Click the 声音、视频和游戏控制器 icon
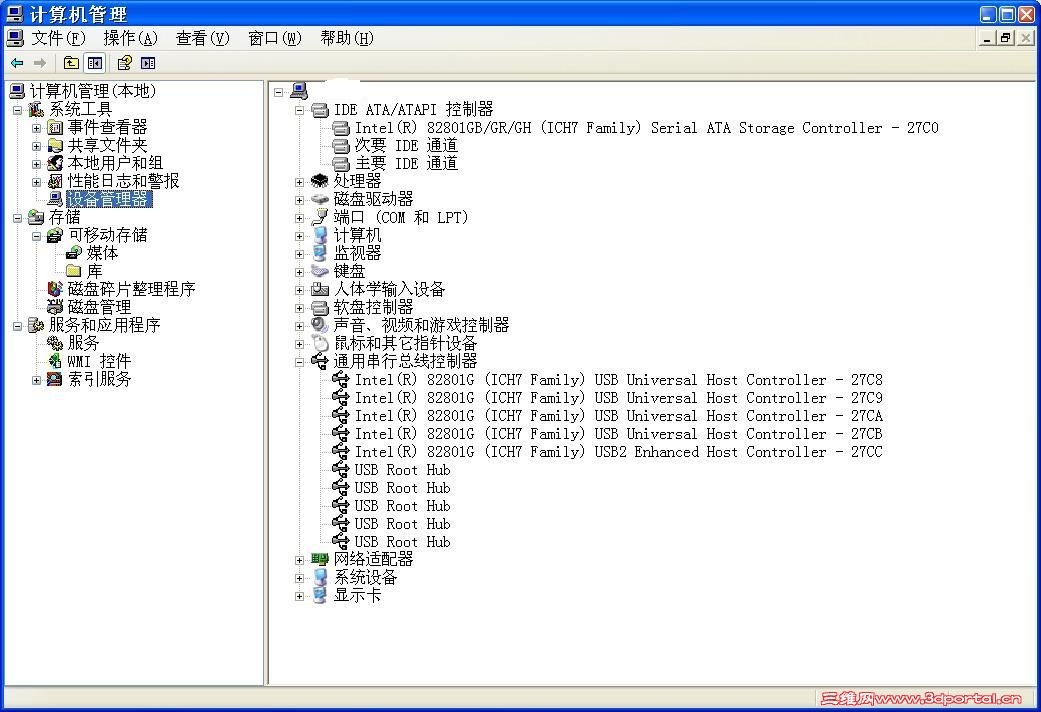Screen dimensions: 1041x712 coord(320,325)
